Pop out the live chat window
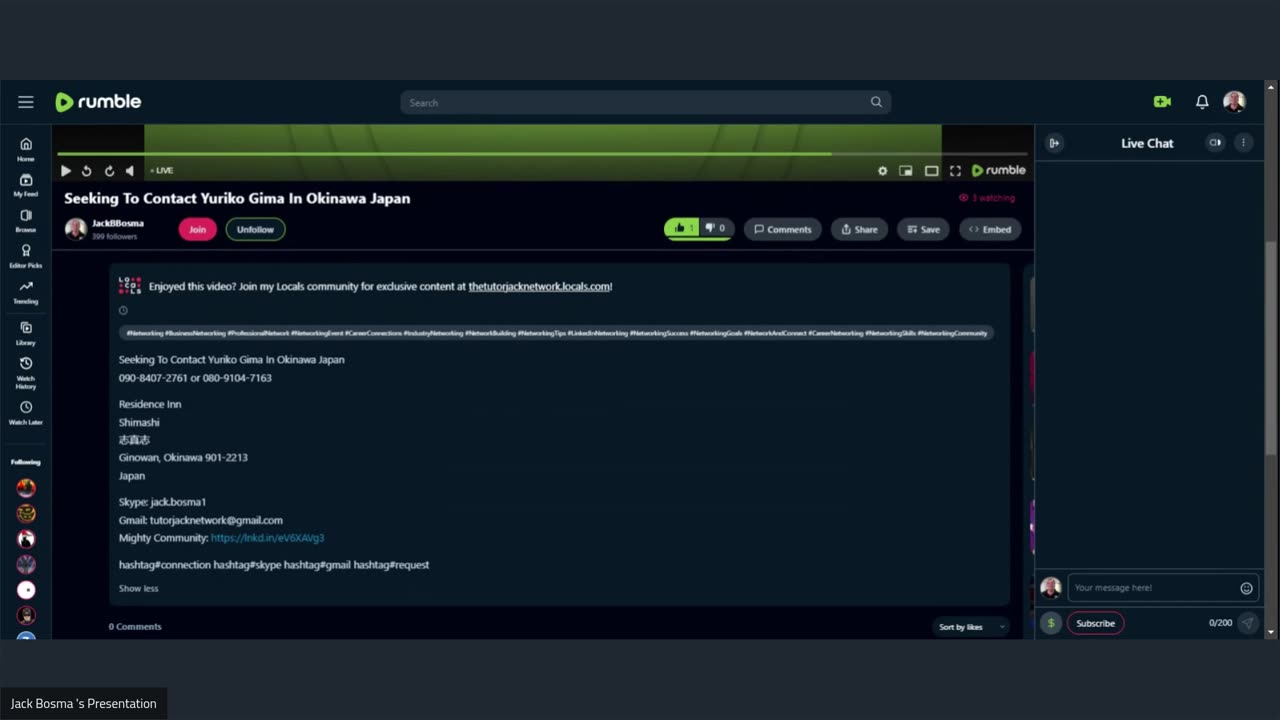This screenshot has height=720, width=1280. point(1215,143)
